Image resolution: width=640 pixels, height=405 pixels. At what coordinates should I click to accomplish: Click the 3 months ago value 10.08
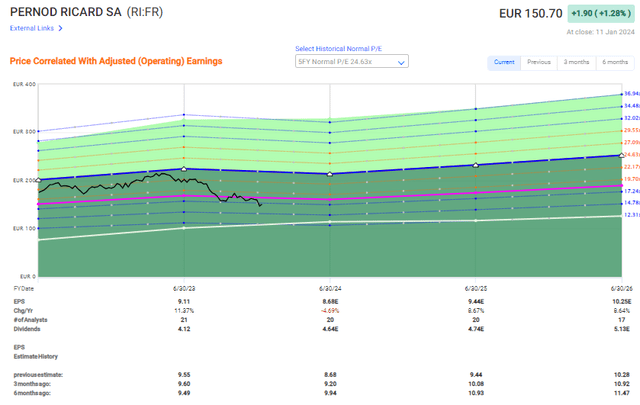[476, 384]
